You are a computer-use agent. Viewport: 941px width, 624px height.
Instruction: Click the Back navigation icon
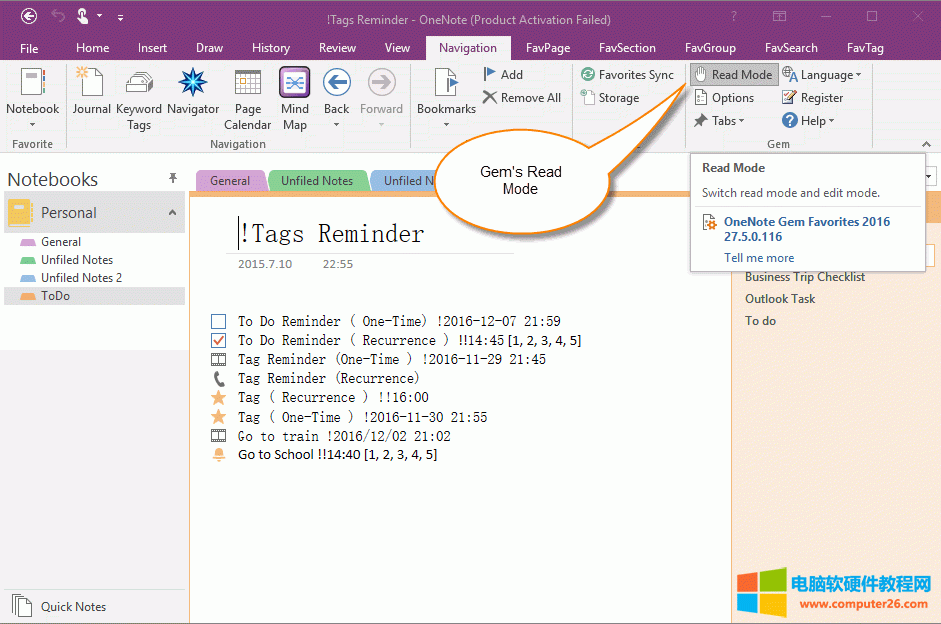(x=337, y=83)
